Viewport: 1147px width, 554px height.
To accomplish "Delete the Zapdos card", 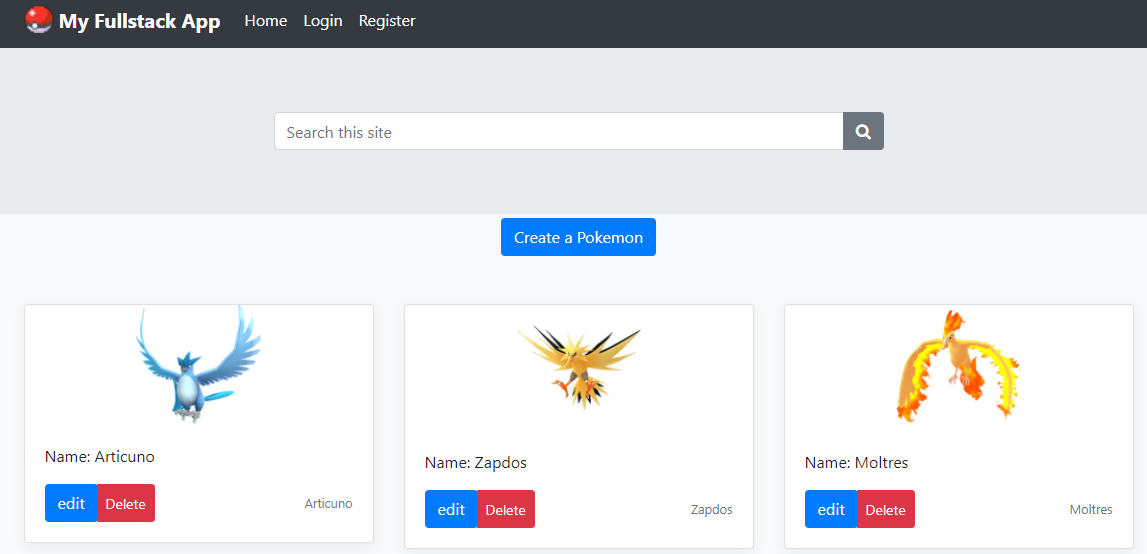I will pyautogui.click(x=505, y=509).
